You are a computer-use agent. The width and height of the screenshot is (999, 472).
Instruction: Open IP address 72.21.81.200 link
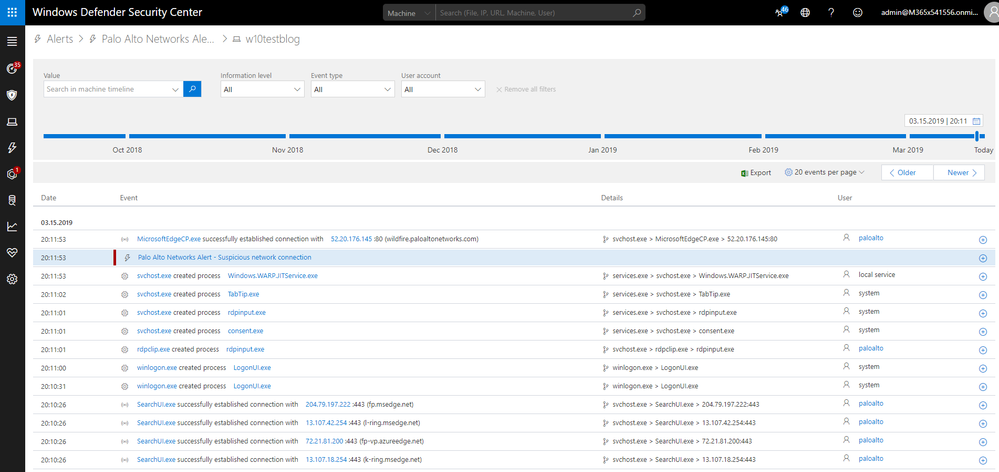tap(325, 441)
